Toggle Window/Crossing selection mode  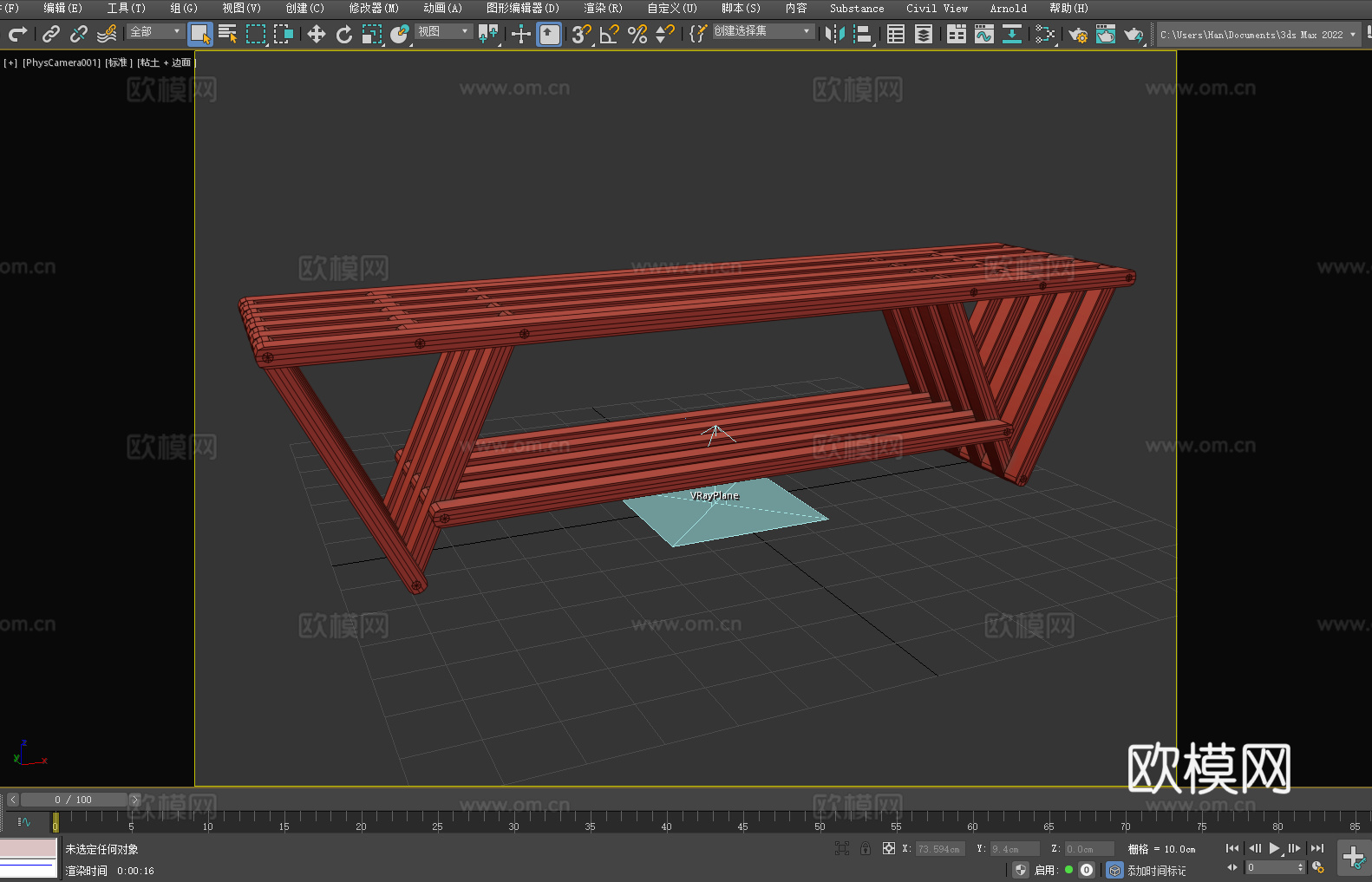[284, 34]
